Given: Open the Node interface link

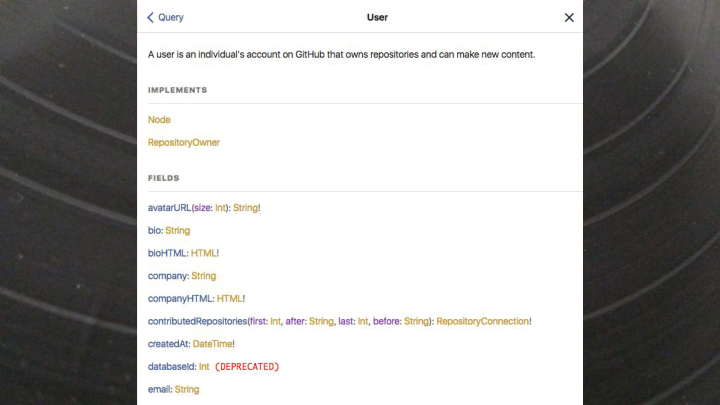Looking at the screenshot, I should 159,120.
